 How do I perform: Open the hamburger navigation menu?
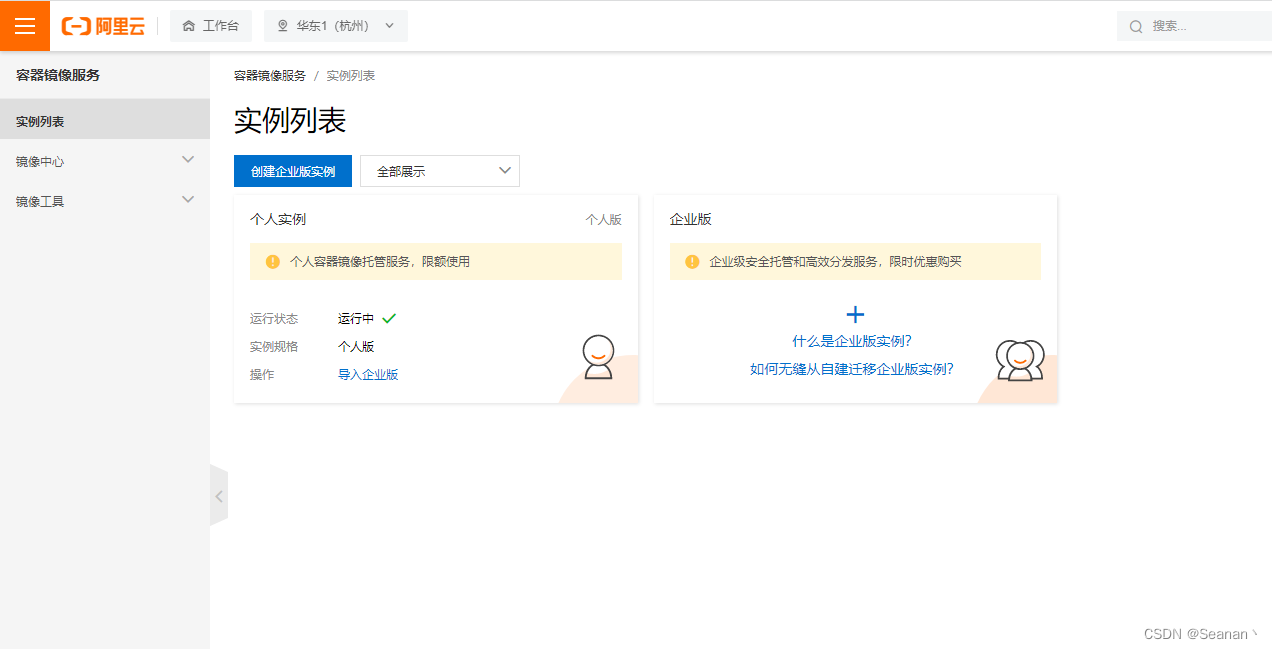click(x=24, y=25)
